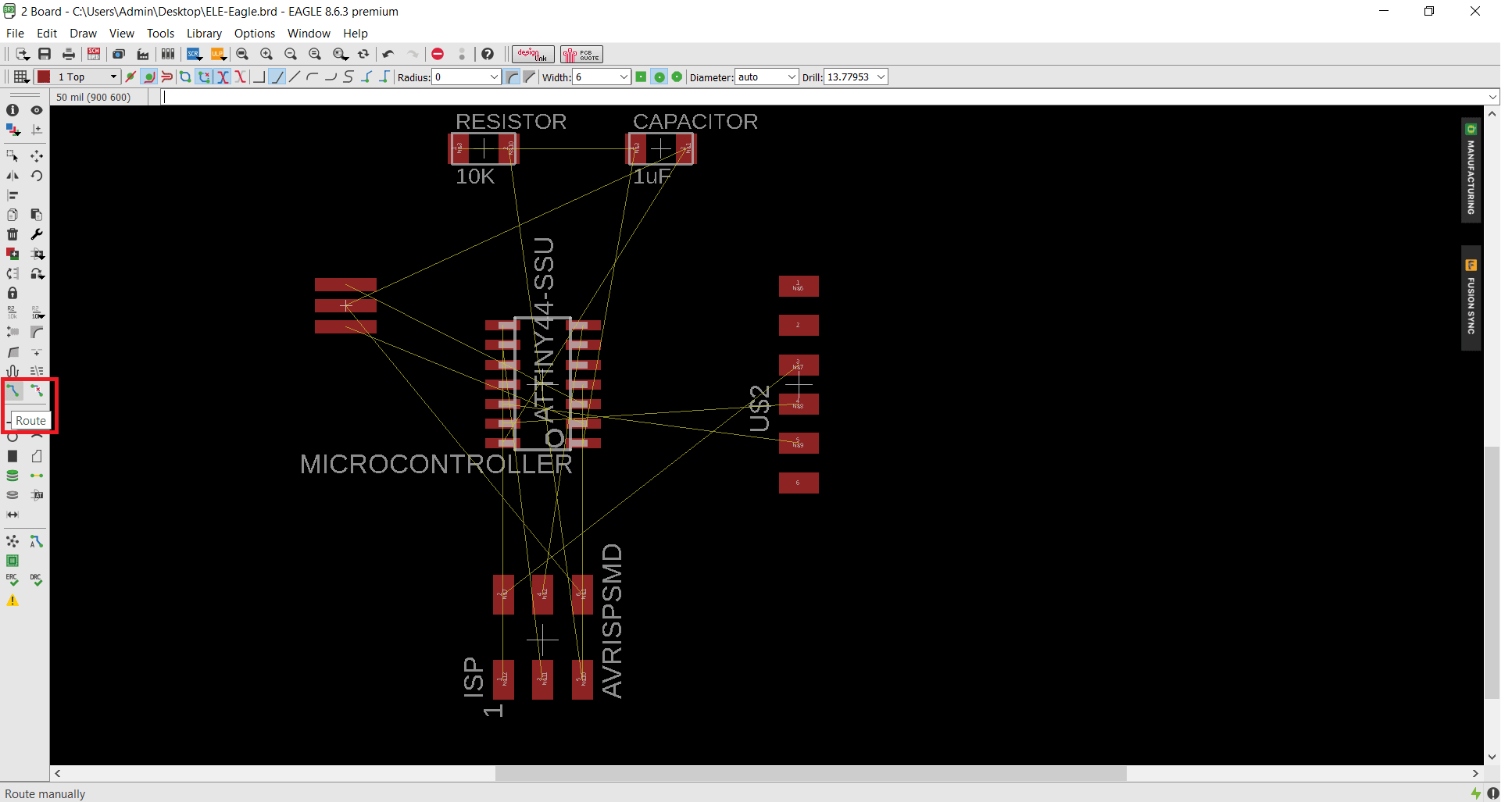The image size is (1512, 802).
Task: Select the octagon via shape
Action: [x=677, y=77]
